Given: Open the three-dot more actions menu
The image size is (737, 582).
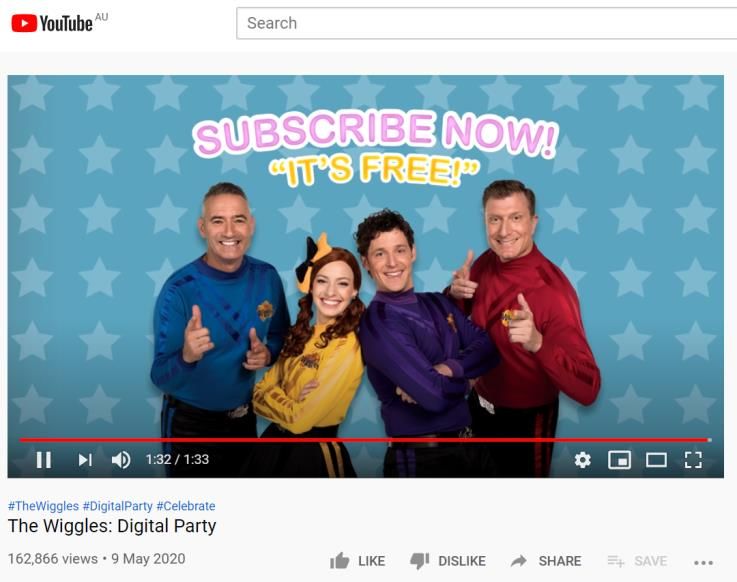Looking at the screenshot, I should pyautogui.click(x=703, y=562).
